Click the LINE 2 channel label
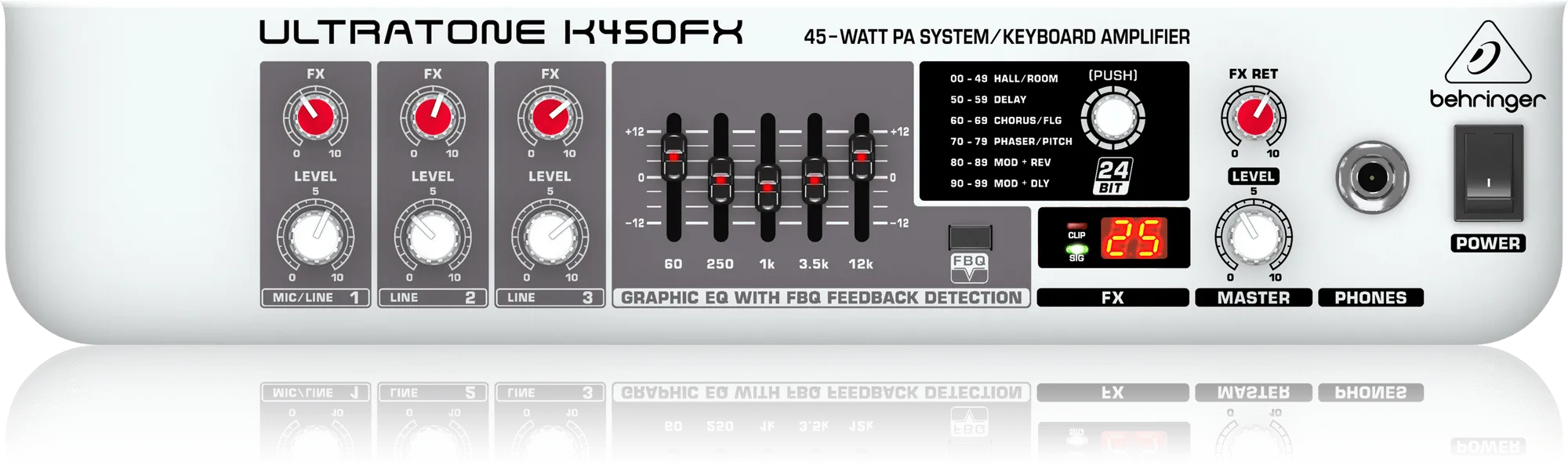1568x465 pixels. point(433,297)
